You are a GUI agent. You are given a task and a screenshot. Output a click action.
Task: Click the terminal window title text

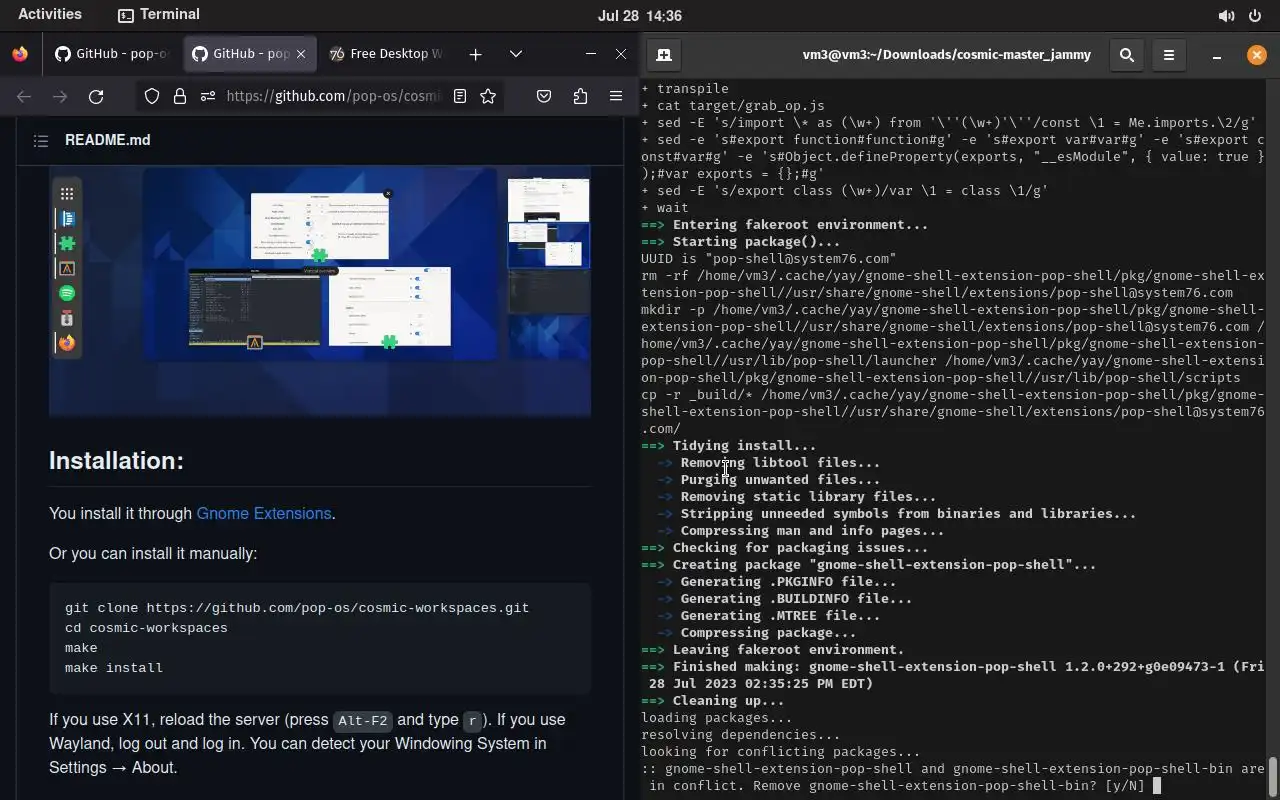pos(947,55)
